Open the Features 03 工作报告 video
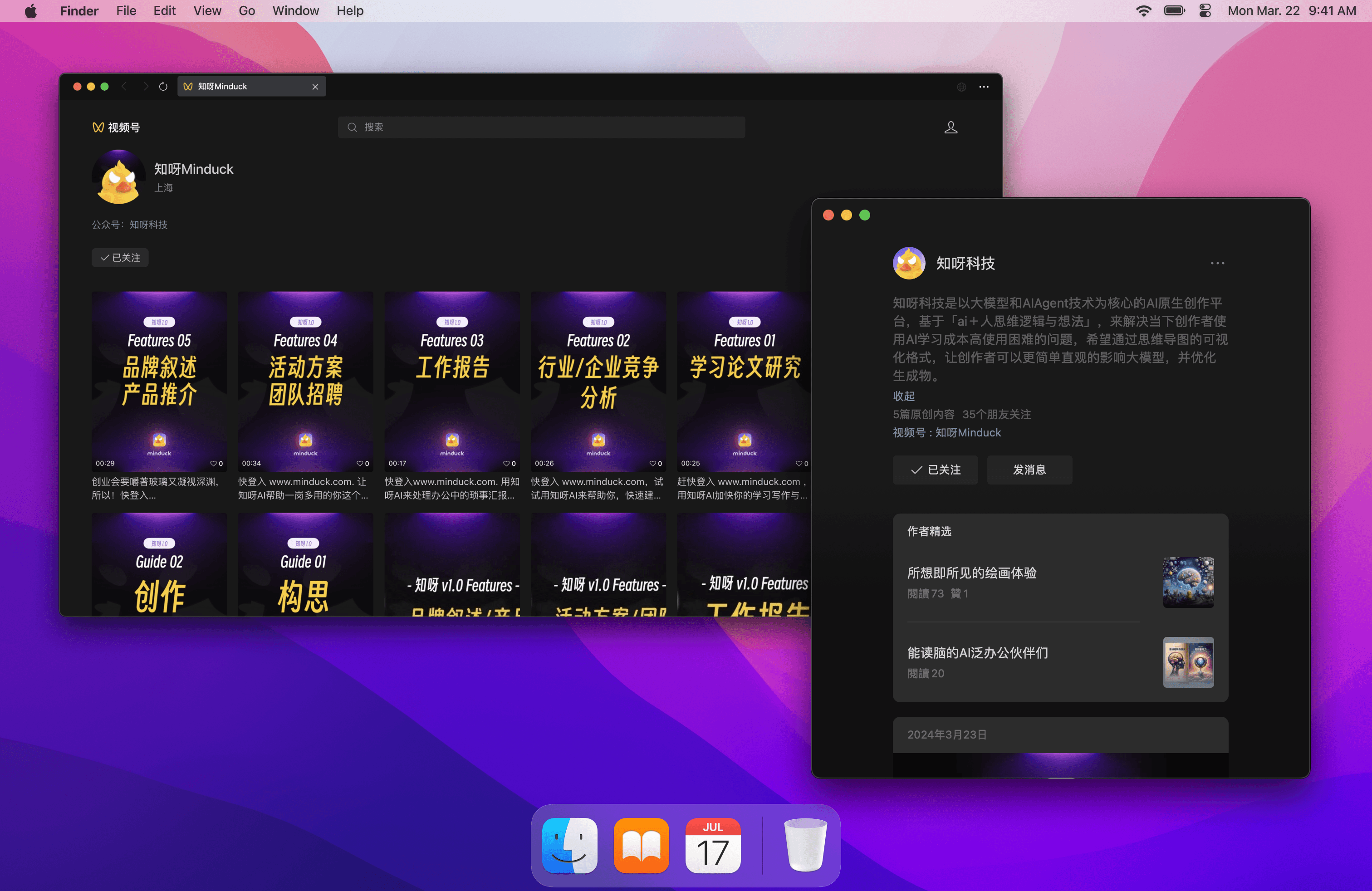Image resolution: width=1372 pixels, height=891 pixels. click(452, 382)
